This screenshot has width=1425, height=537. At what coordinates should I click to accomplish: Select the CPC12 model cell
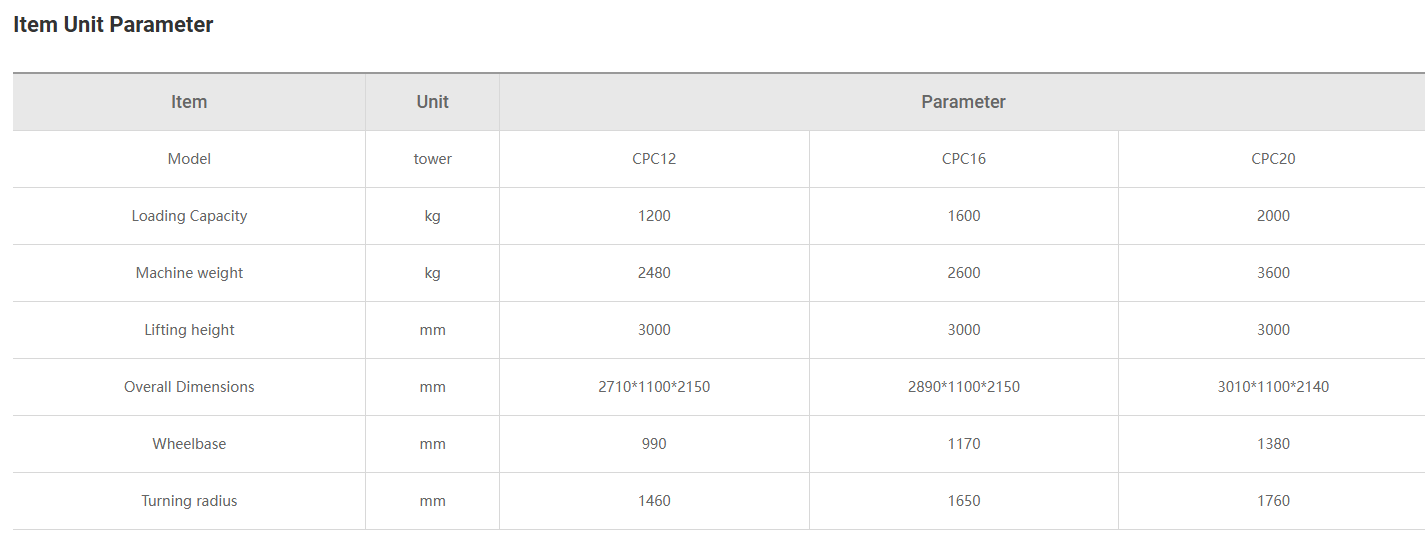654,159
